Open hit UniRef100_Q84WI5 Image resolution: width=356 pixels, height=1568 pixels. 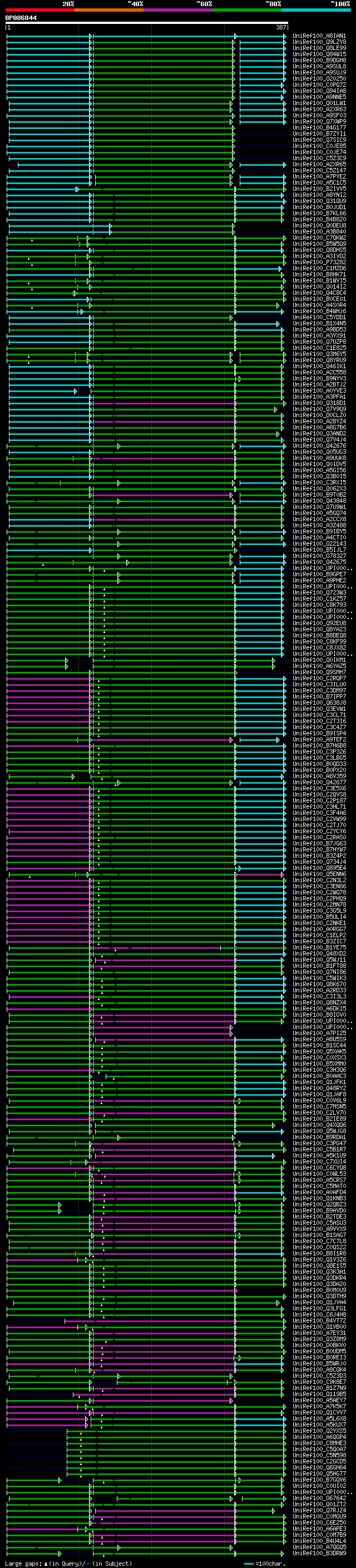tap(319, 54)
